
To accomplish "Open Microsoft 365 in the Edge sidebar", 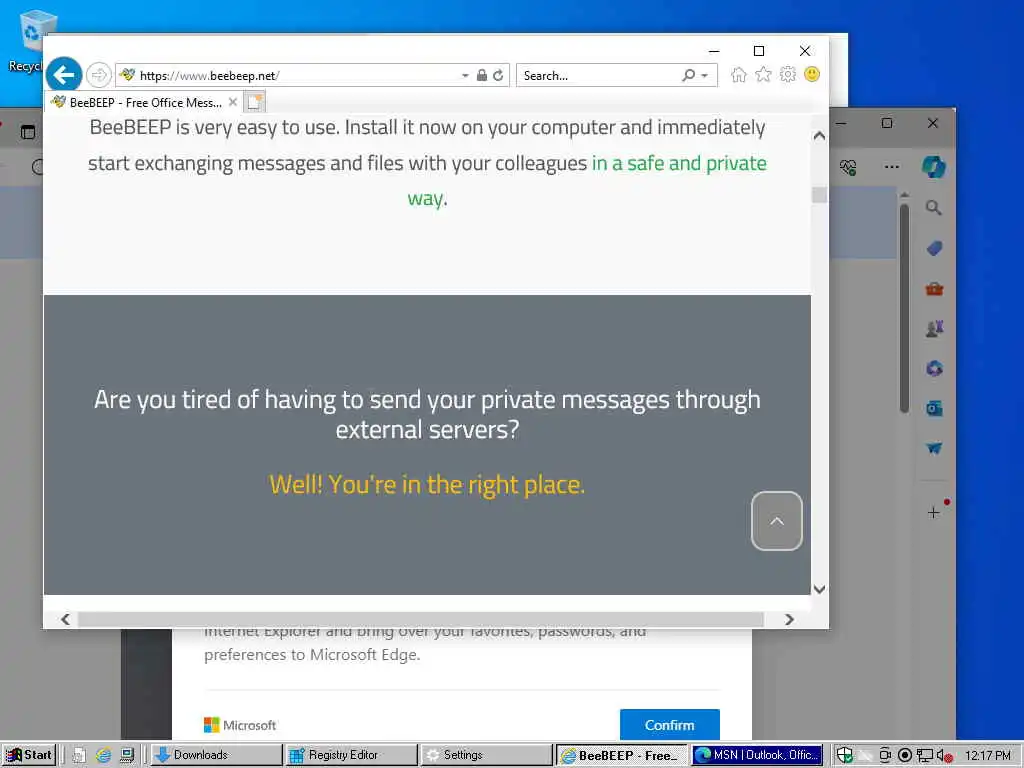I will [x=934, y=369].
